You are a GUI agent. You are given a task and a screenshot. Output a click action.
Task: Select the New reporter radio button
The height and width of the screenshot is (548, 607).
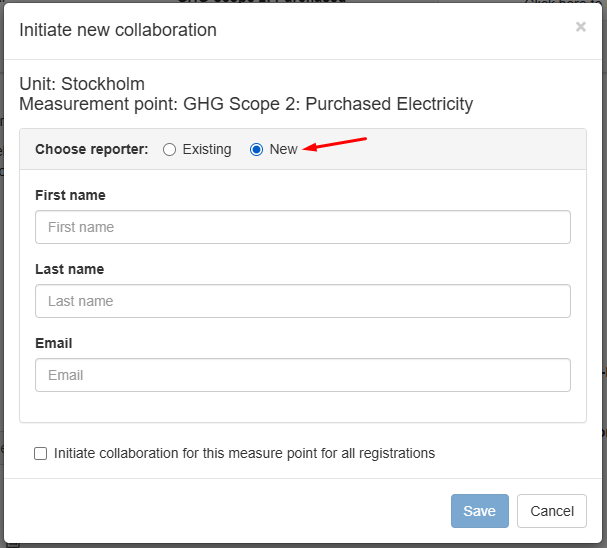pyautogui.click(x=257, y=150)
